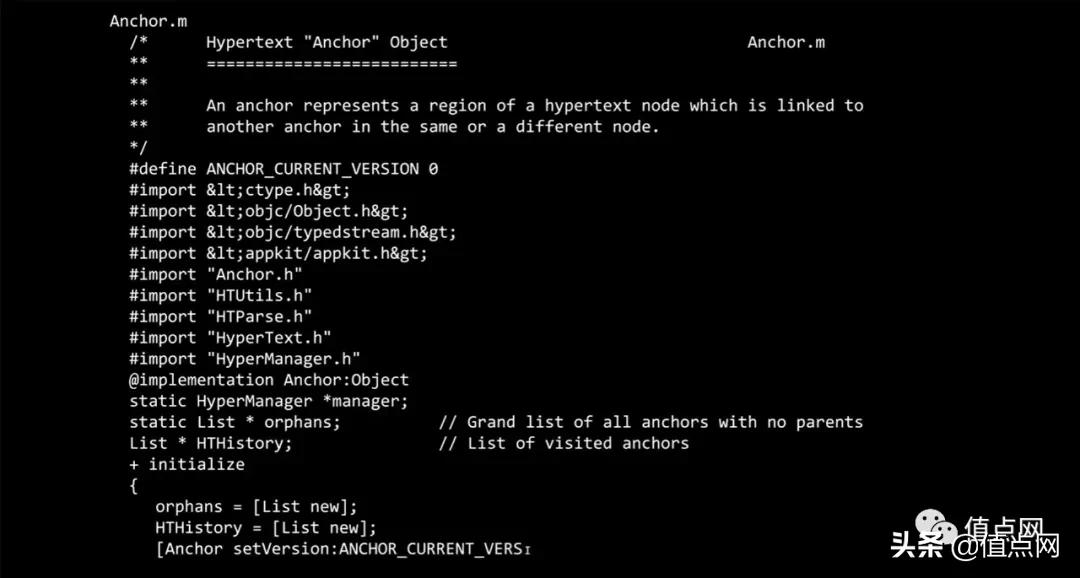
Task: Click the 'static HyperManager *manager;' line
Action: pos(269,401)
